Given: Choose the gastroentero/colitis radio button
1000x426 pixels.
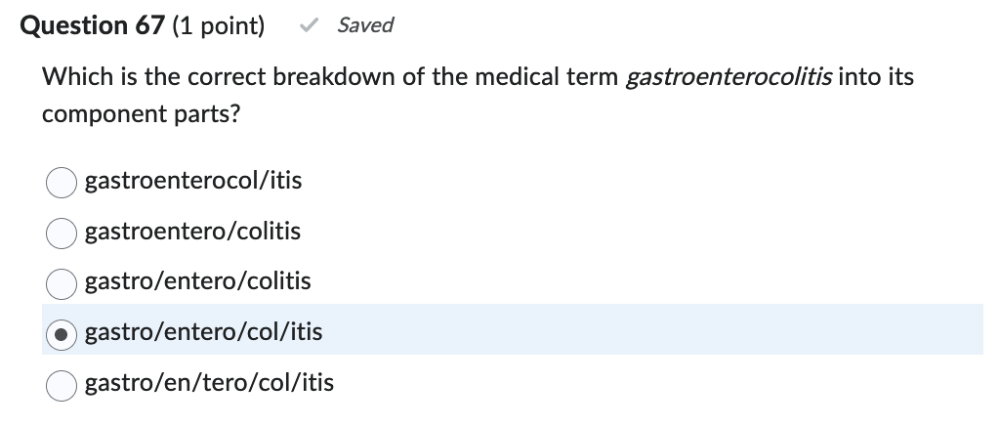Looking at the screenshot, I should 62,232.
